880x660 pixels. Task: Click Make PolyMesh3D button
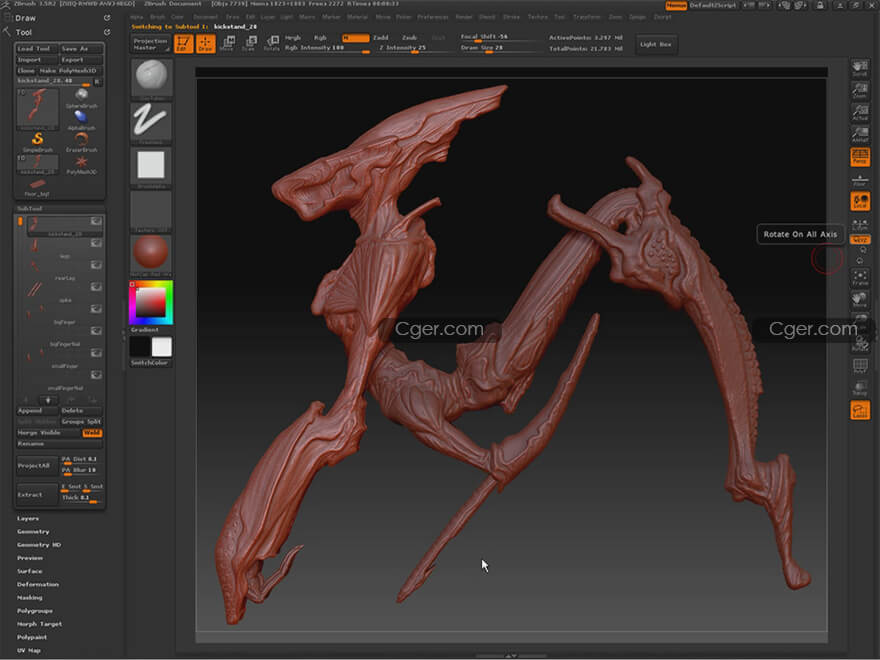click(x=71, y=71)
